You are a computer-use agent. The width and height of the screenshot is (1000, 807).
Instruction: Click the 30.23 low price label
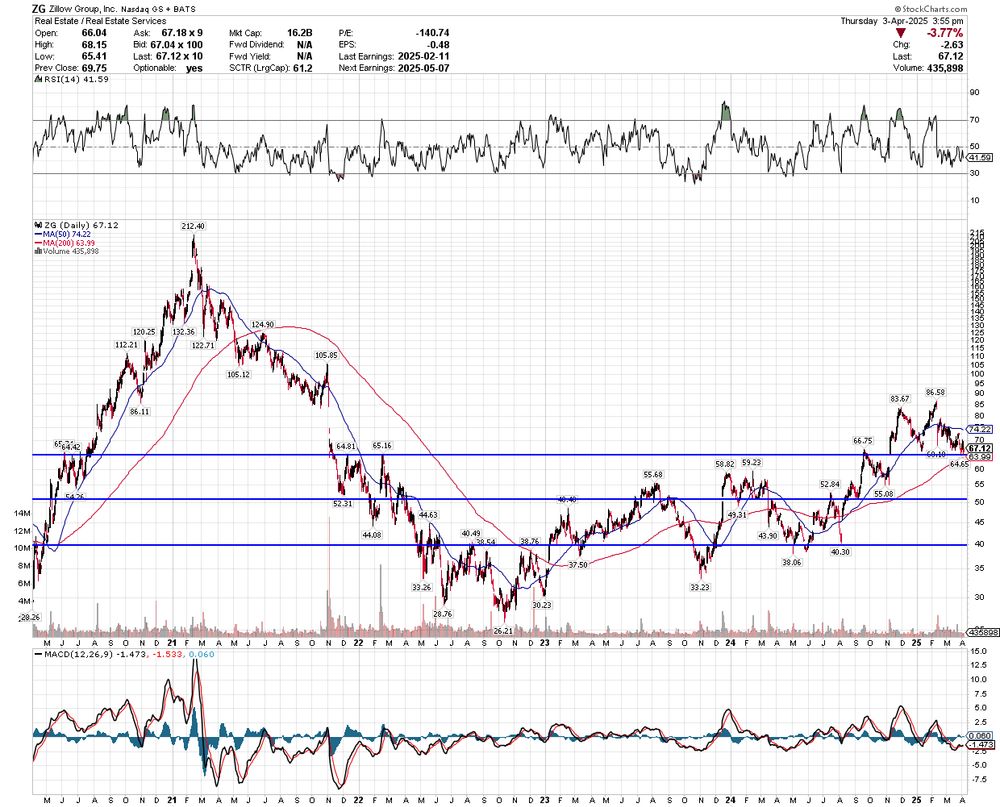pyautogui.click(x=541, y=605)
